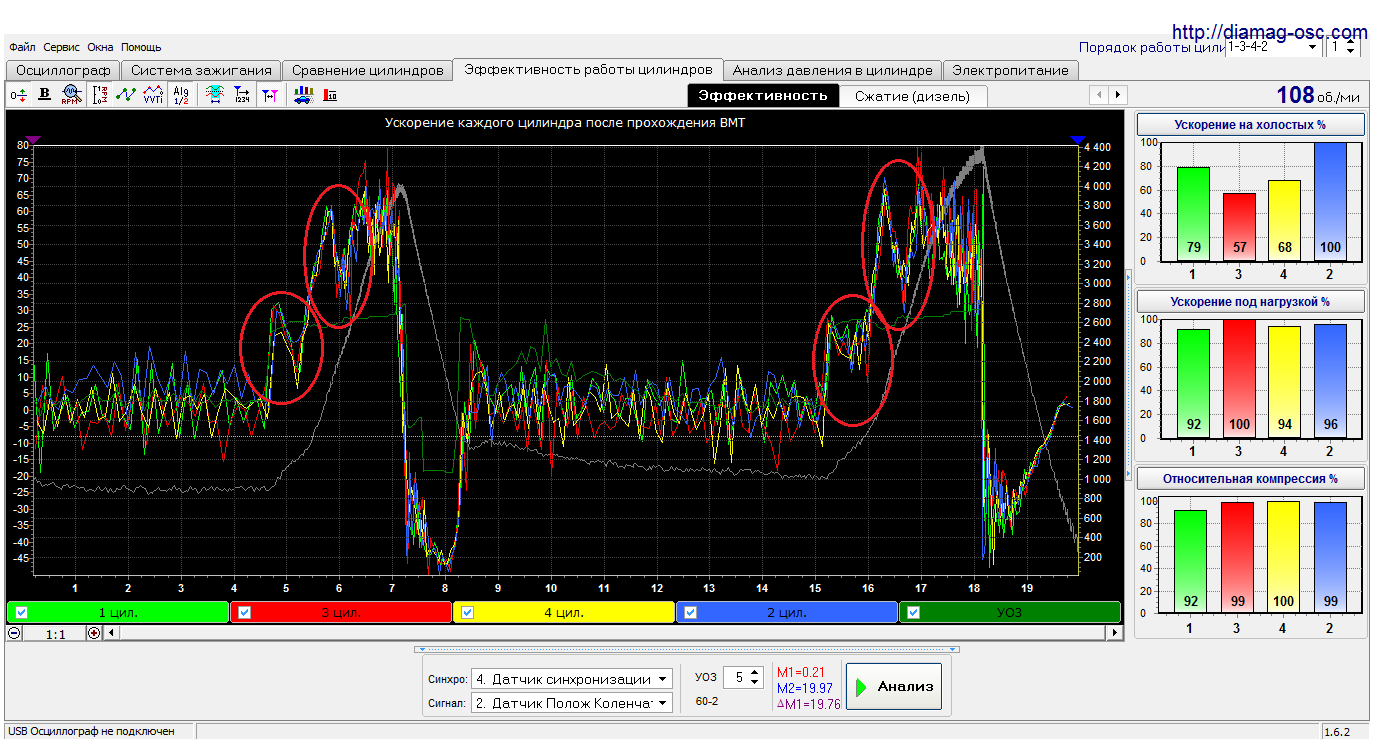Click the Относительная компрессия % header
The width and height of the screenshot is (1382, 744).
(x=1251, y=478)
